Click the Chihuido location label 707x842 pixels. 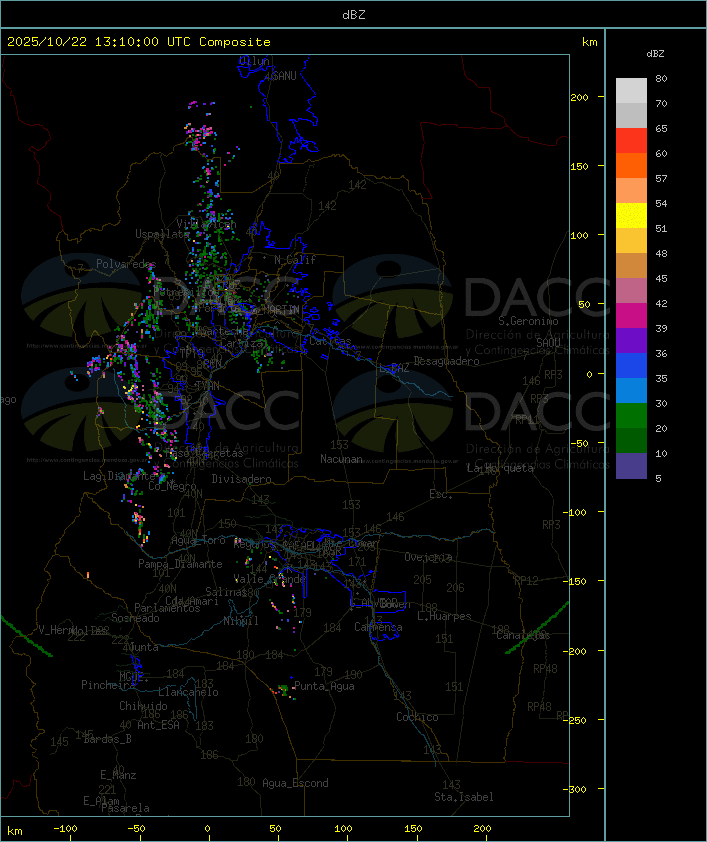click(x=143, y=706)
